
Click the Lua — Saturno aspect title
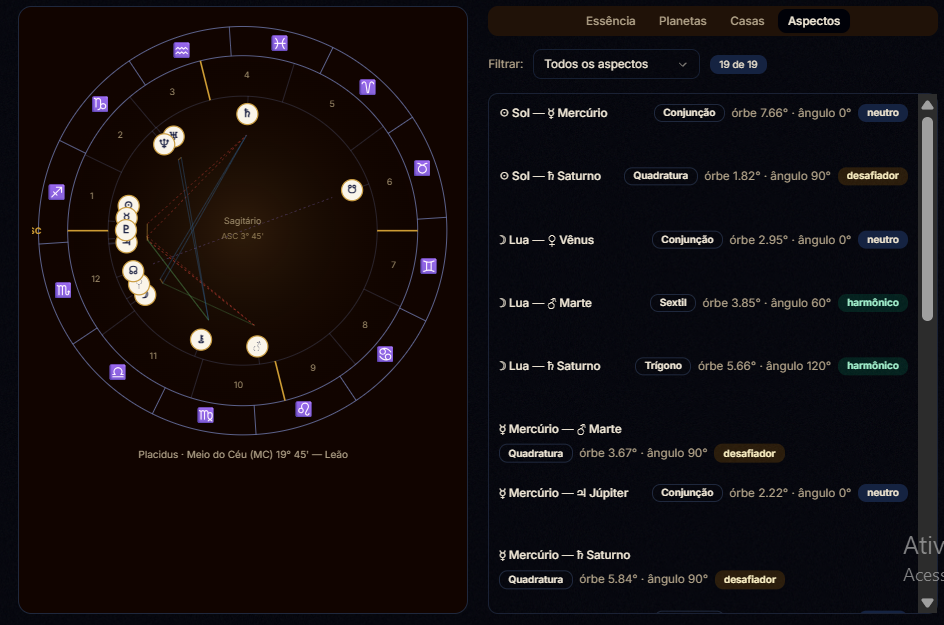click(x=549, y=365)
